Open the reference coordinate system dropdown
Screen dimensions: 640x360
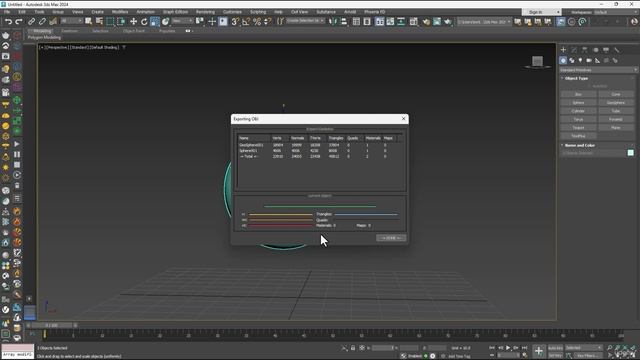point(182,20)
